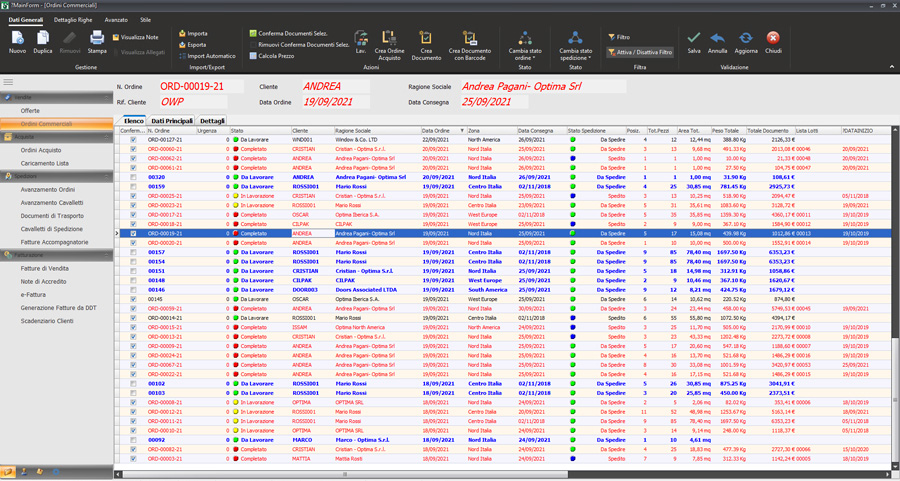Open the Cambia stato ordine dropdown
The image size is (900, 481).
(x=525, y=45)
